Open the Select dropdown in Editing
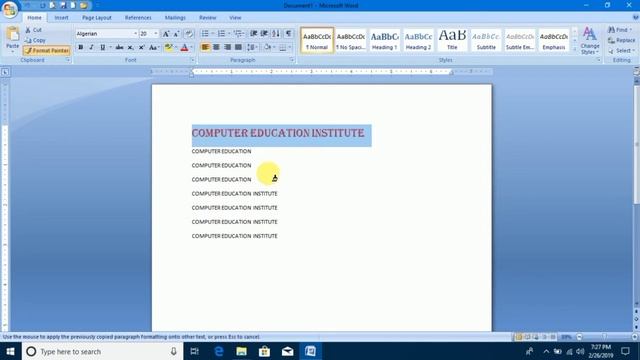Viewport: 640px width, 360px height. point(621,51)
